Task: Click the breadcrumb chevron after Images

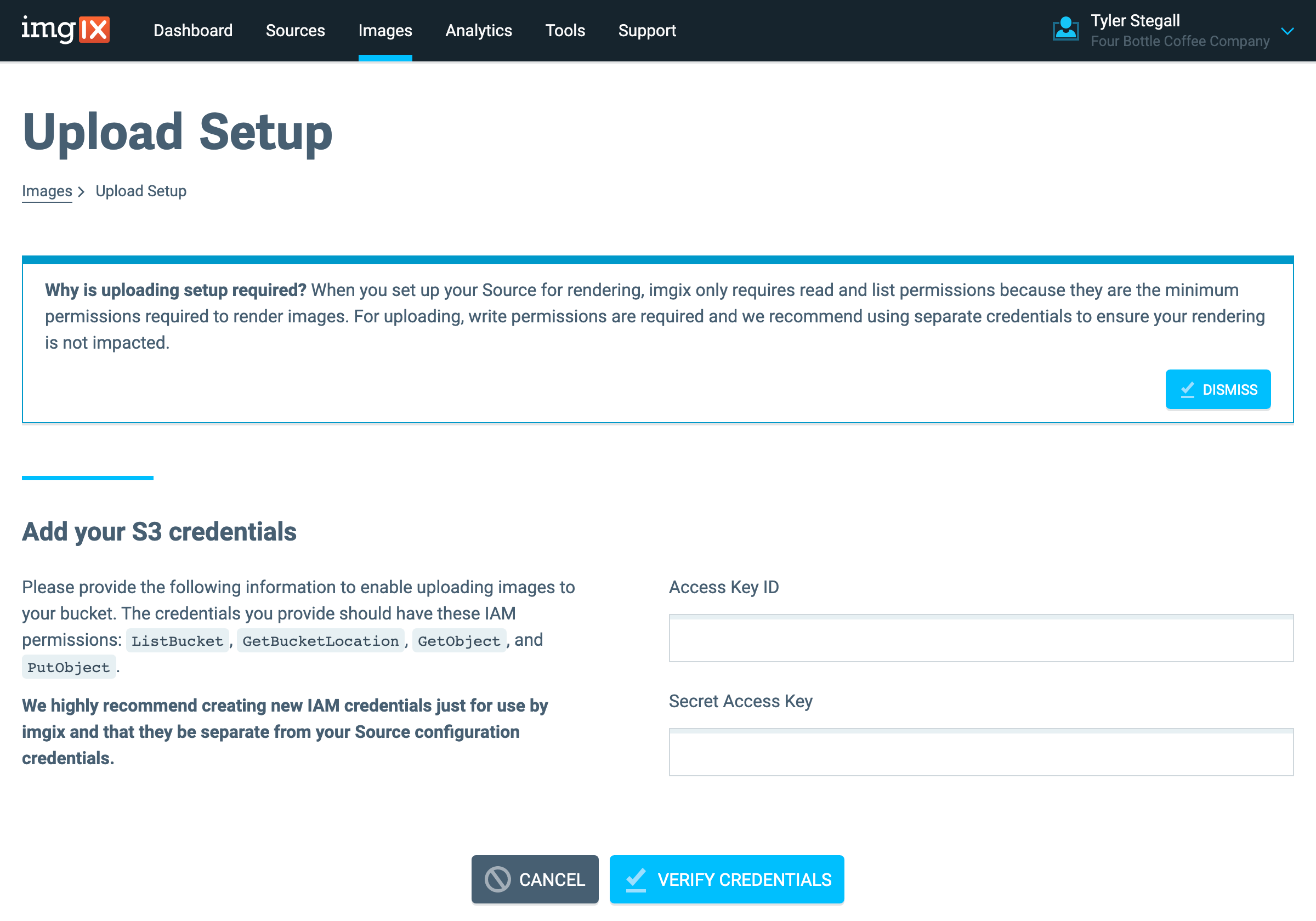Action: click(x=83, y=191)
